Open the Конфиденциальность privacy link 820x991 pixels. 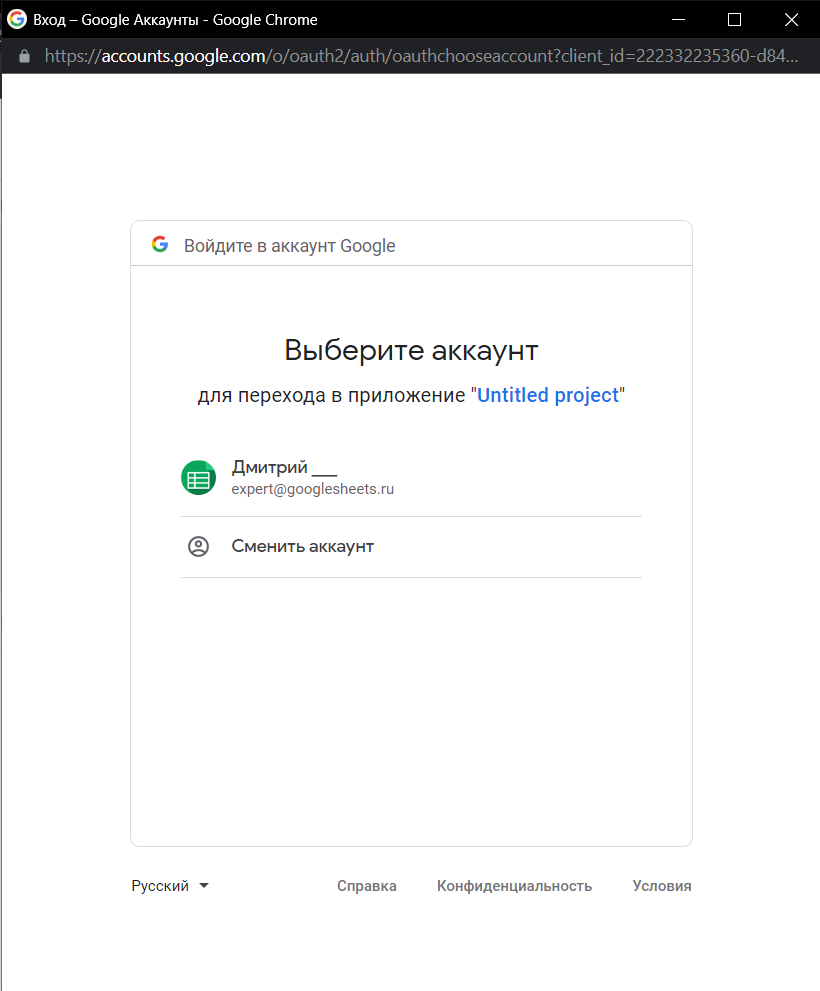point(514,886)
